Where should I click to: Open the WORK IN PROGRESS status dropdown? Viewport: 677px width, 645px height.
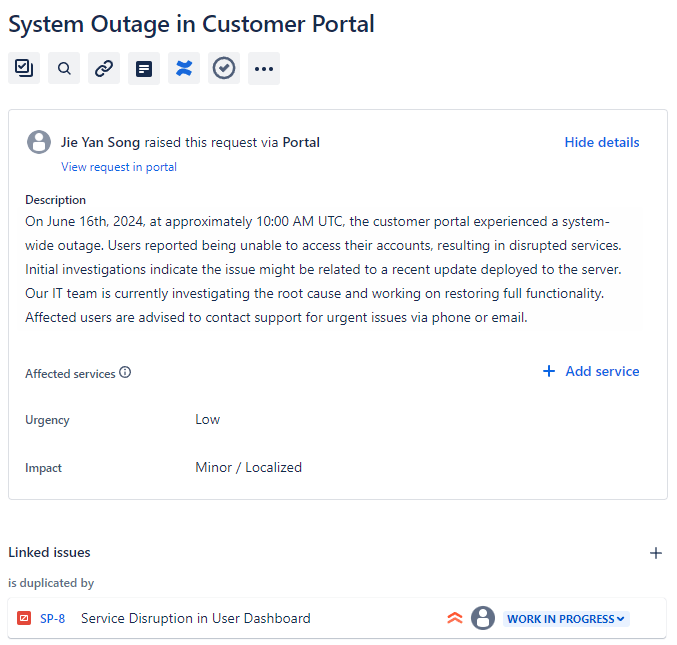[x=566, y=619]
